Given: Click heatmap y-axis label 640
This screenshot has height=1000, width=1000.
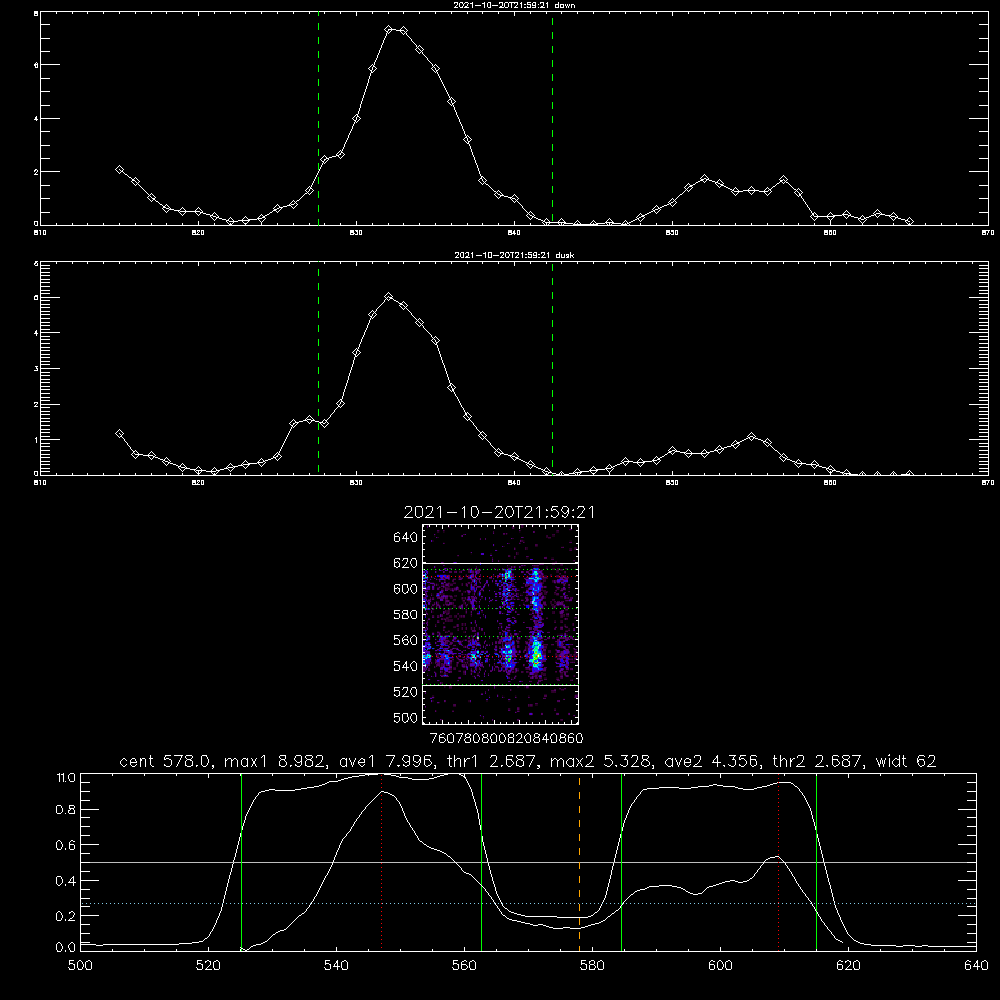Looking at the screenshot, I should point(405,537).
